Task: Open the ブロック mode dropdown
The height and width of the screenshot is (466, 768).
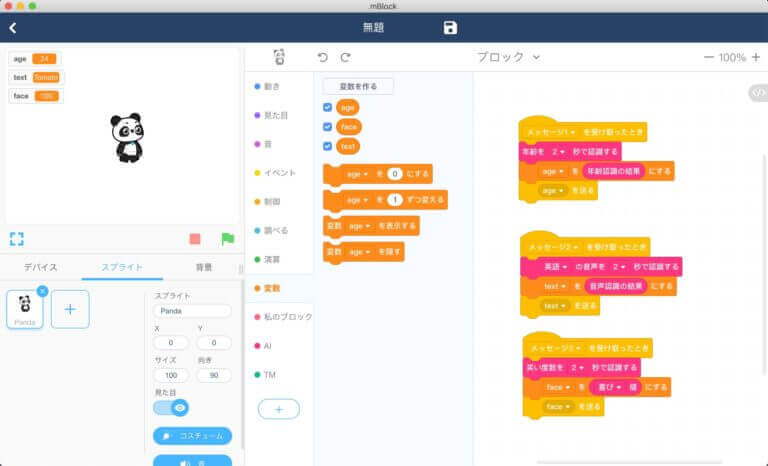Action: pos(508,57)
